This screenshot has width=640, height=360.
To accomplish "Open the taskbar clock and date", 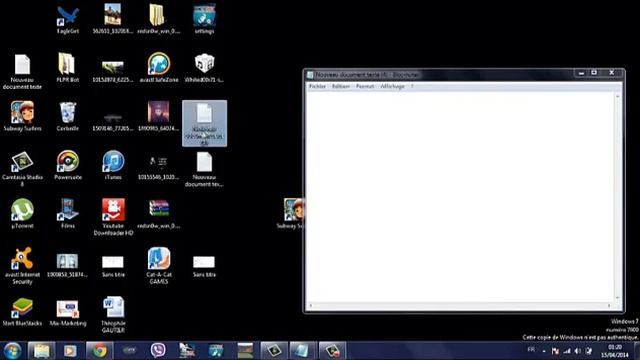I will [614, 351].
